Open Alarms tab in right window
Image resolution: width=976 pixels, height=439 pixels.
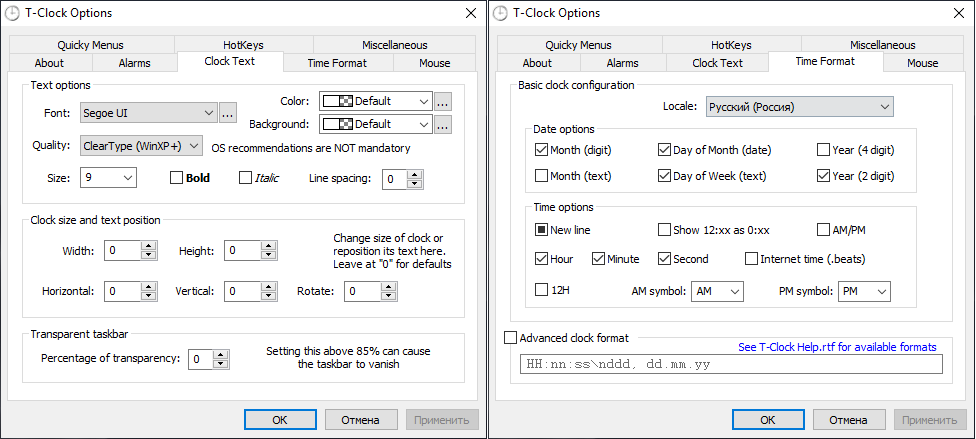622,63
